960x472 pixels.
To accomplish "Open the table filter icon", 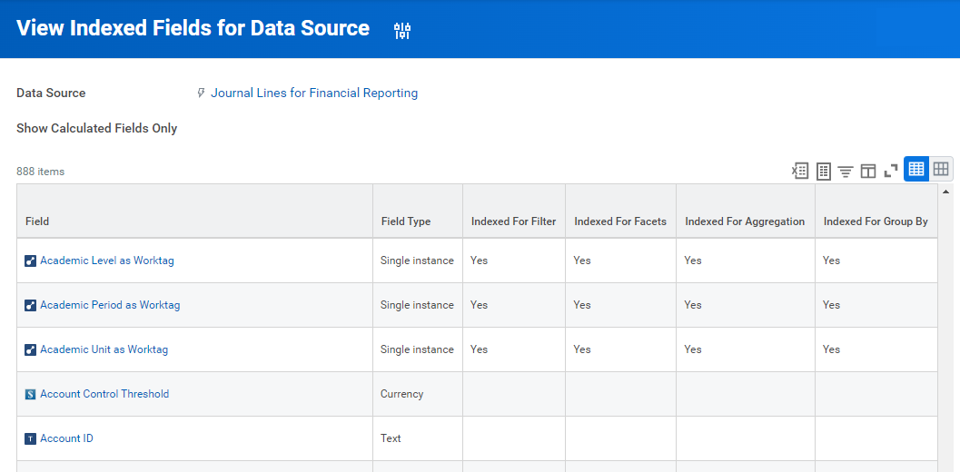I will tap(846, 171).
